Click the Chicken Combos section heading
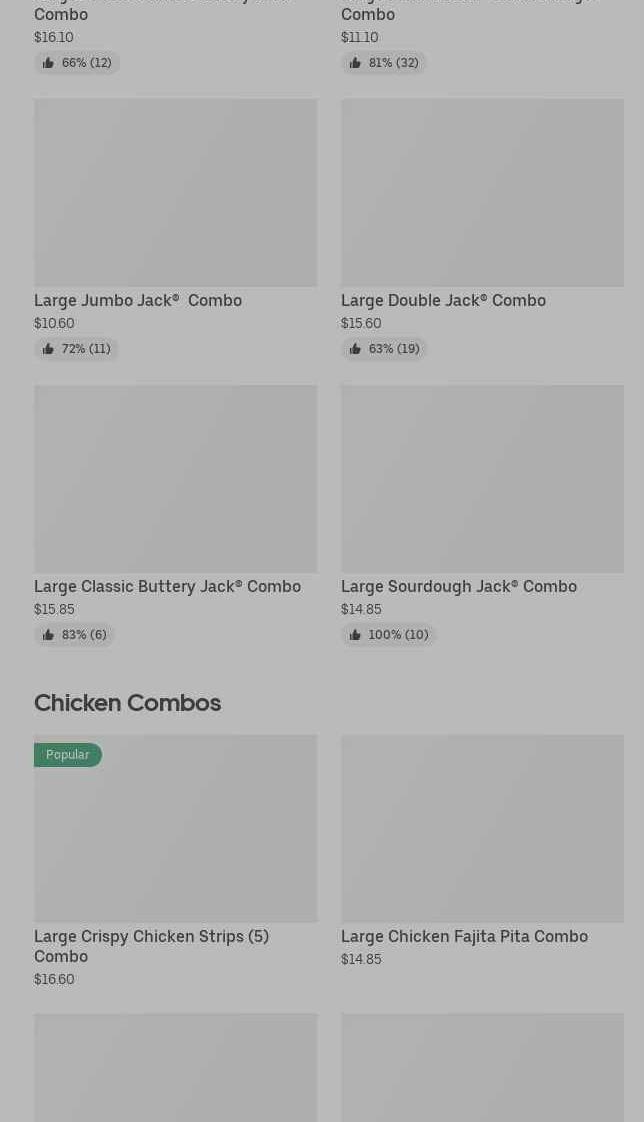 tap(127, 703)
